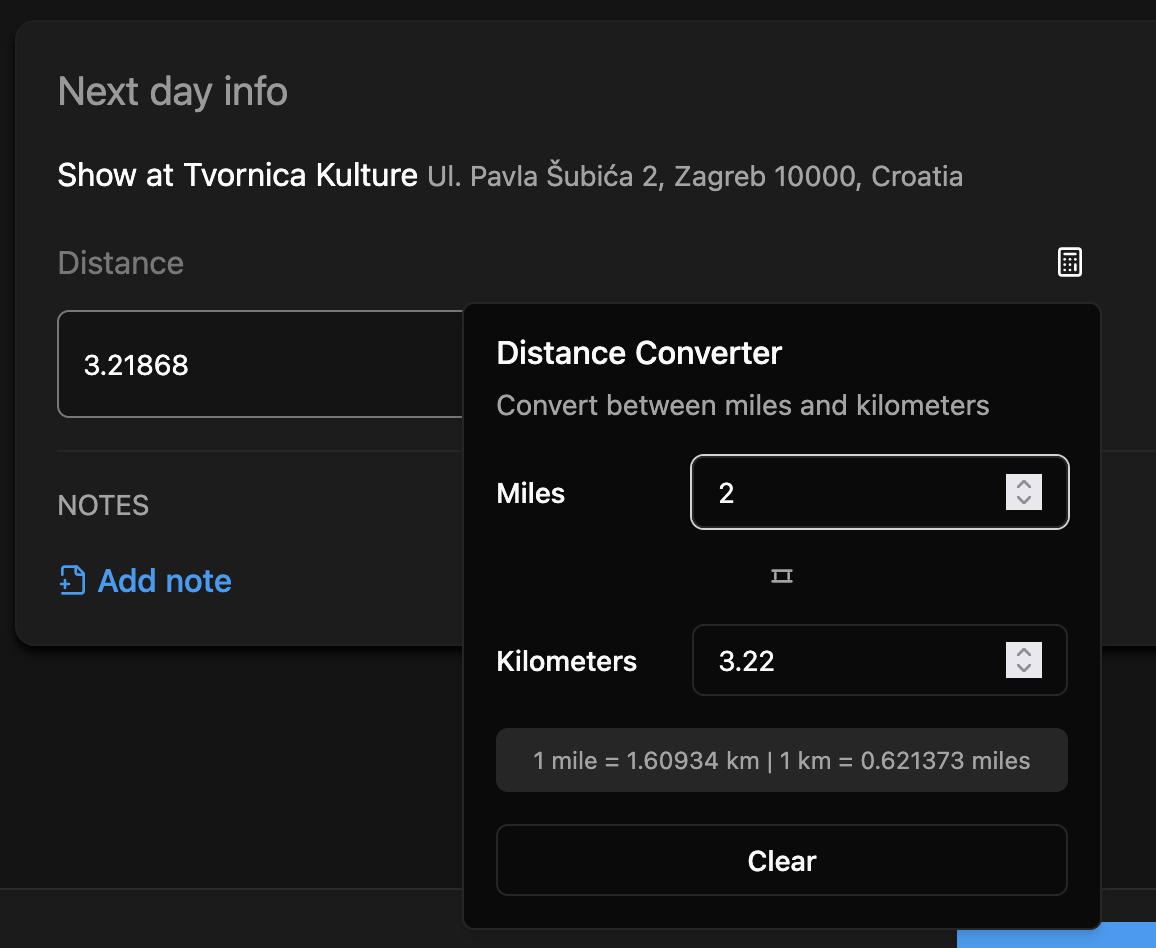Click the Distance section label

120,262
